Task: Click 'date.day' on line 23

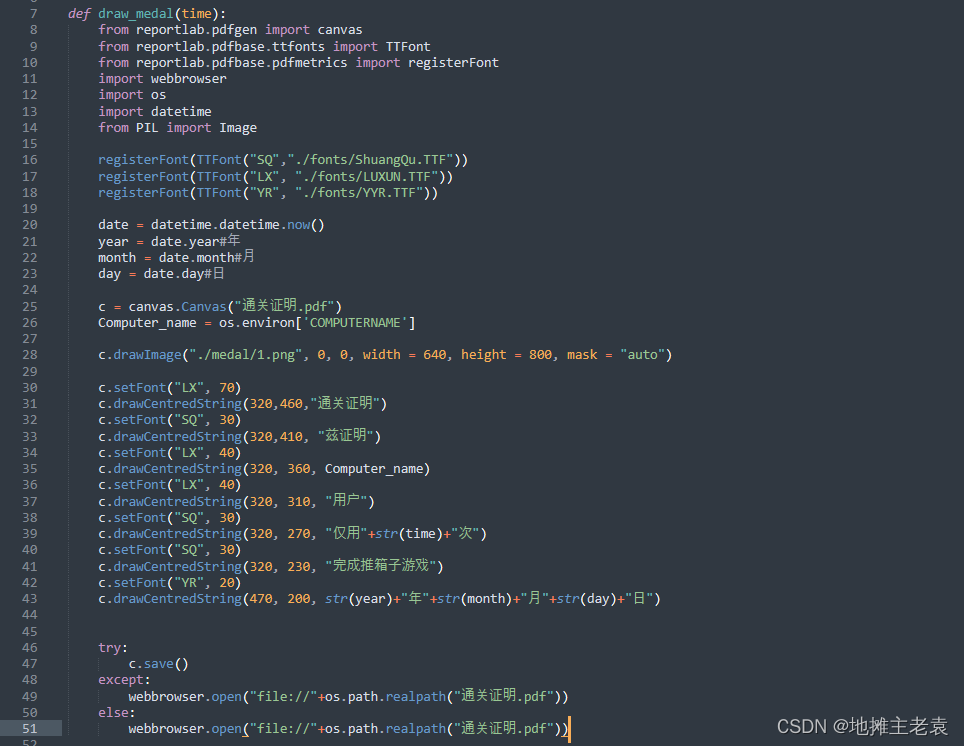Action: click(x=173, y=274)
